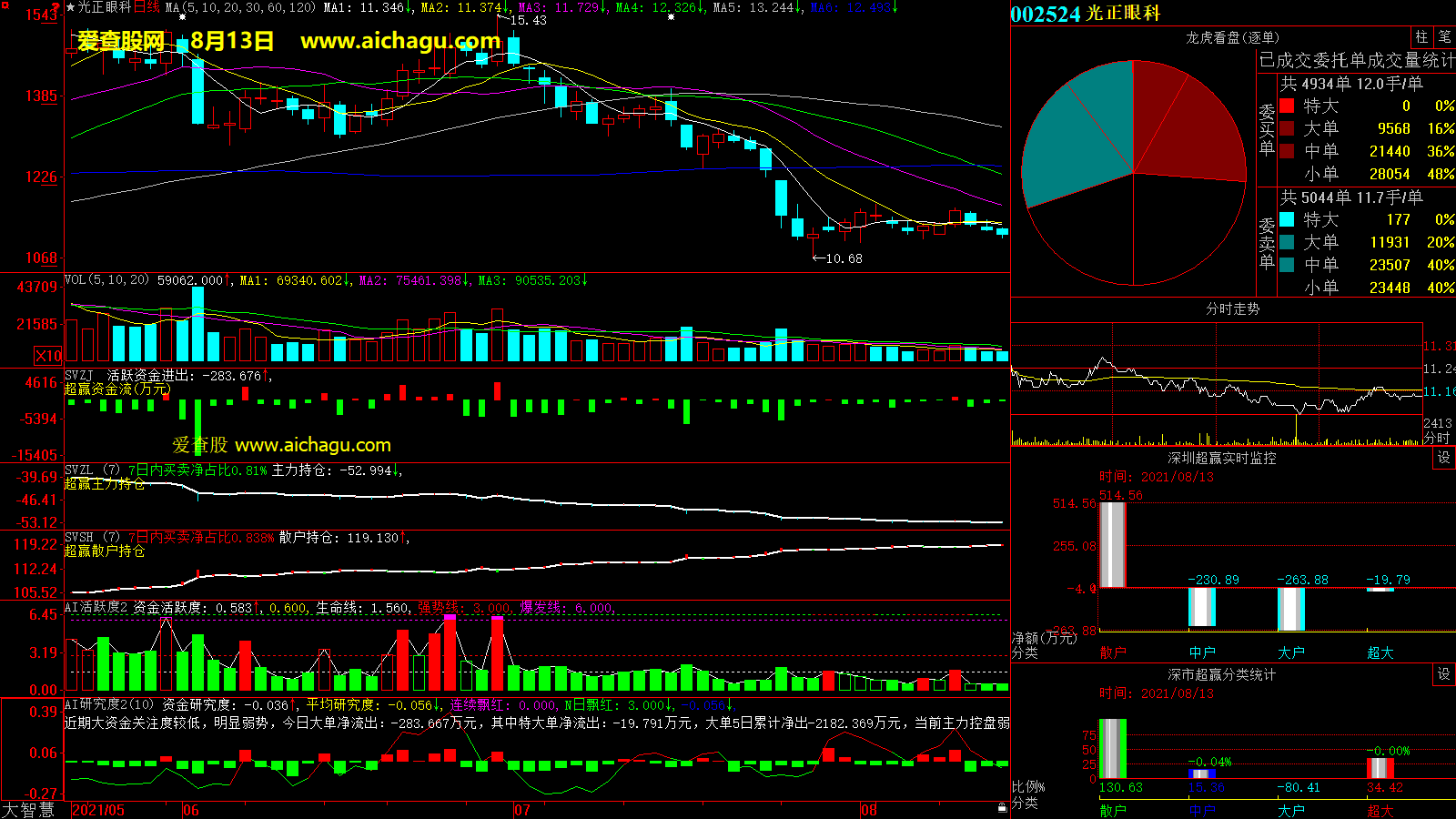
Task: Switch to the 笔 tick view
Action: click(1444, 37)
